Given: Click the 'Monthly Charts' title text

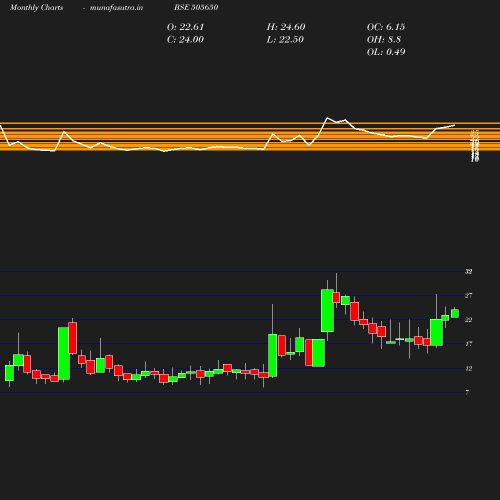Looking at the screenshot, I should pyautogui.click(x=36, y=8).
